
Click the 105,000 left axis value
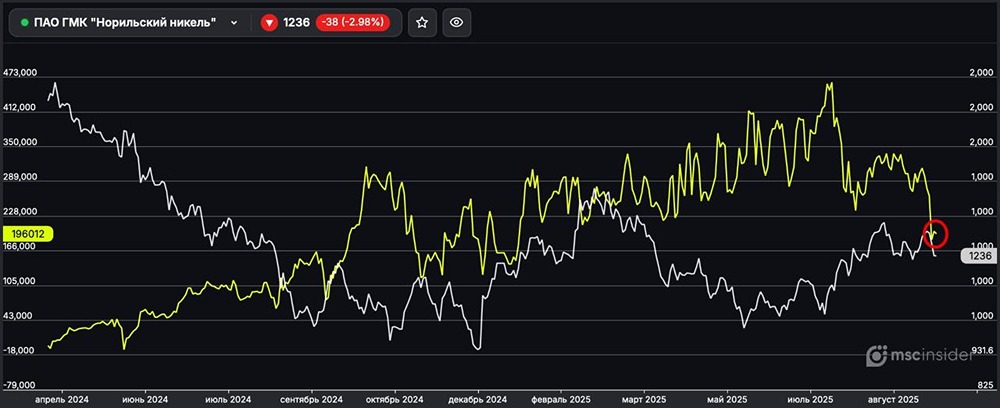(20, 282)
